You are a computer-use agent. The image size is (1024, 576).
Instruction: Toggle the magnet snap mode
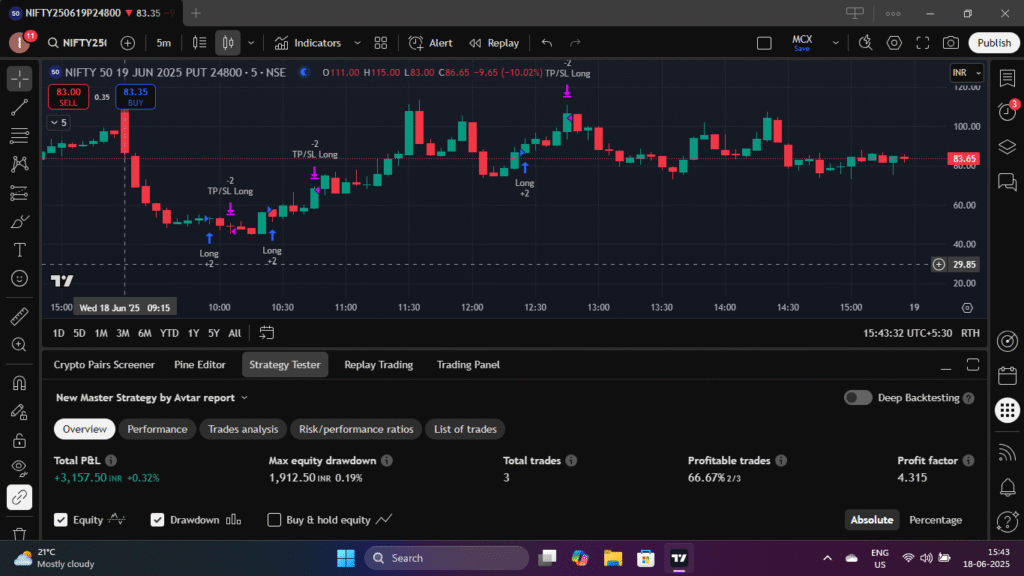pyautogui.click(x=20, y=383)
